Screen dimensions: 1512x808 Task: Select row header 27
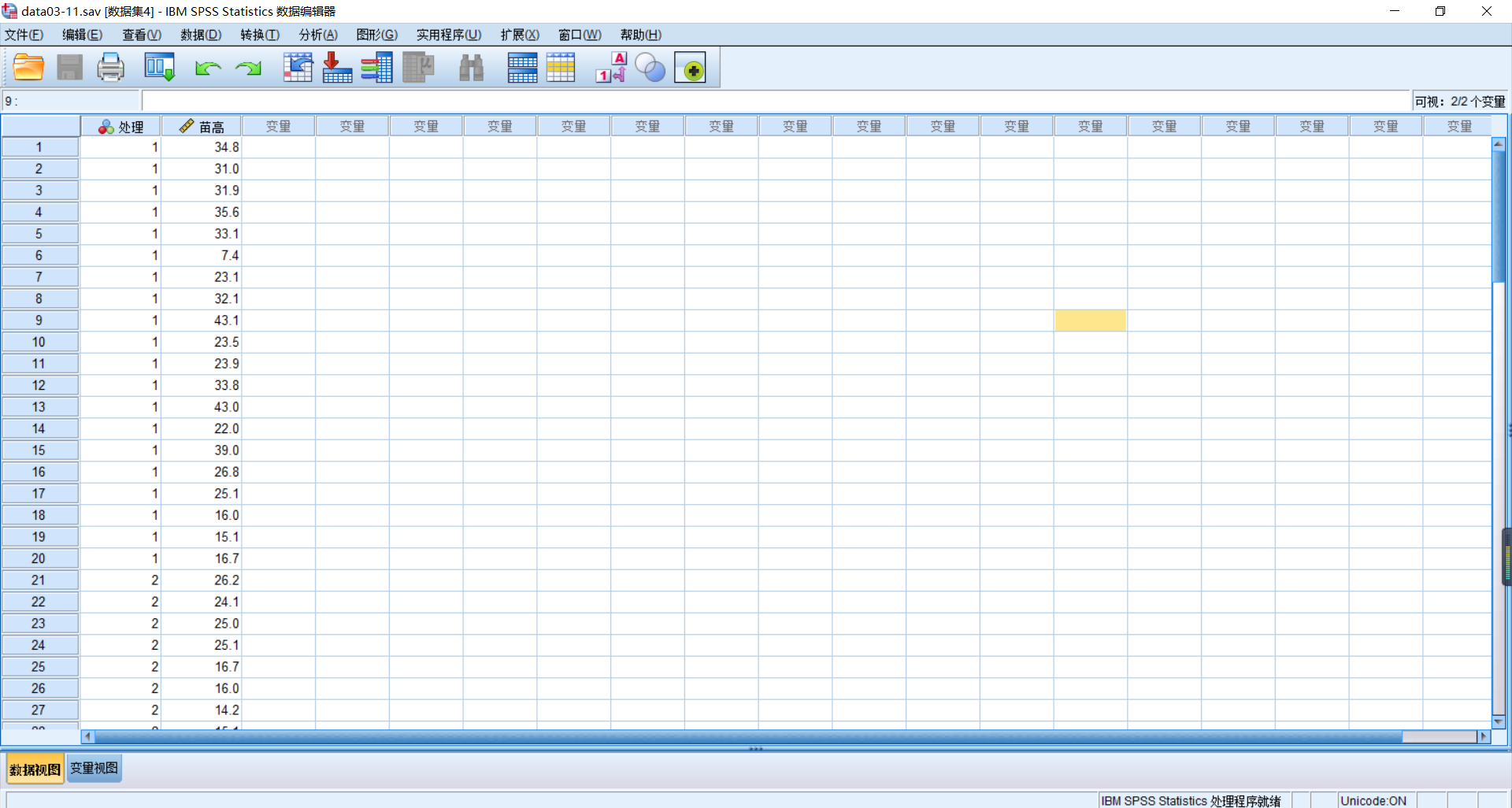[x=39, y=710]
